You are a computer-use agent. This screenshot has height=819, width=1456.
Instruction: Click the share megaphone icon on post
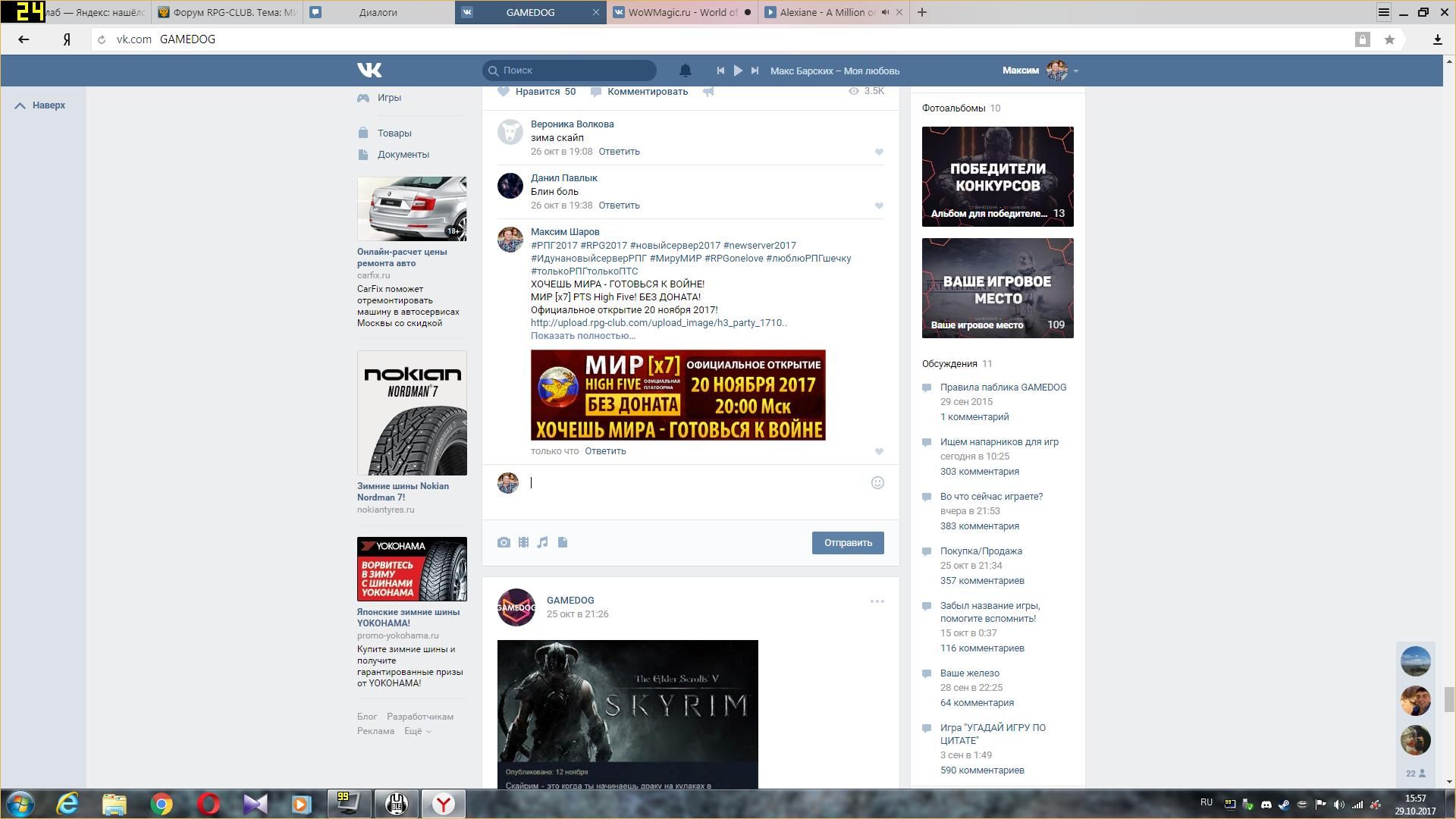click(x=708, y=92)
